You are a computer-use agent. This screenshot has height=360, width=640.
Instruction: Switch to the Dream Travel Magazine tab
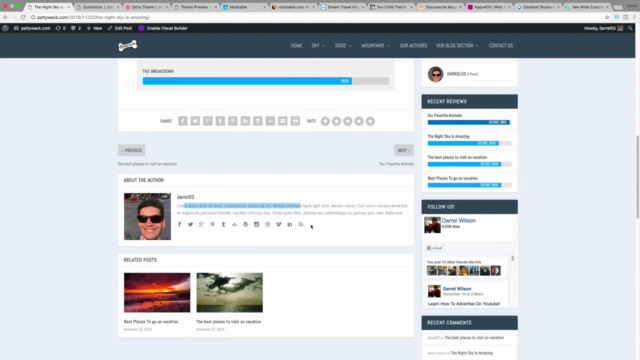pyautogui.click(x=342, y=7)
